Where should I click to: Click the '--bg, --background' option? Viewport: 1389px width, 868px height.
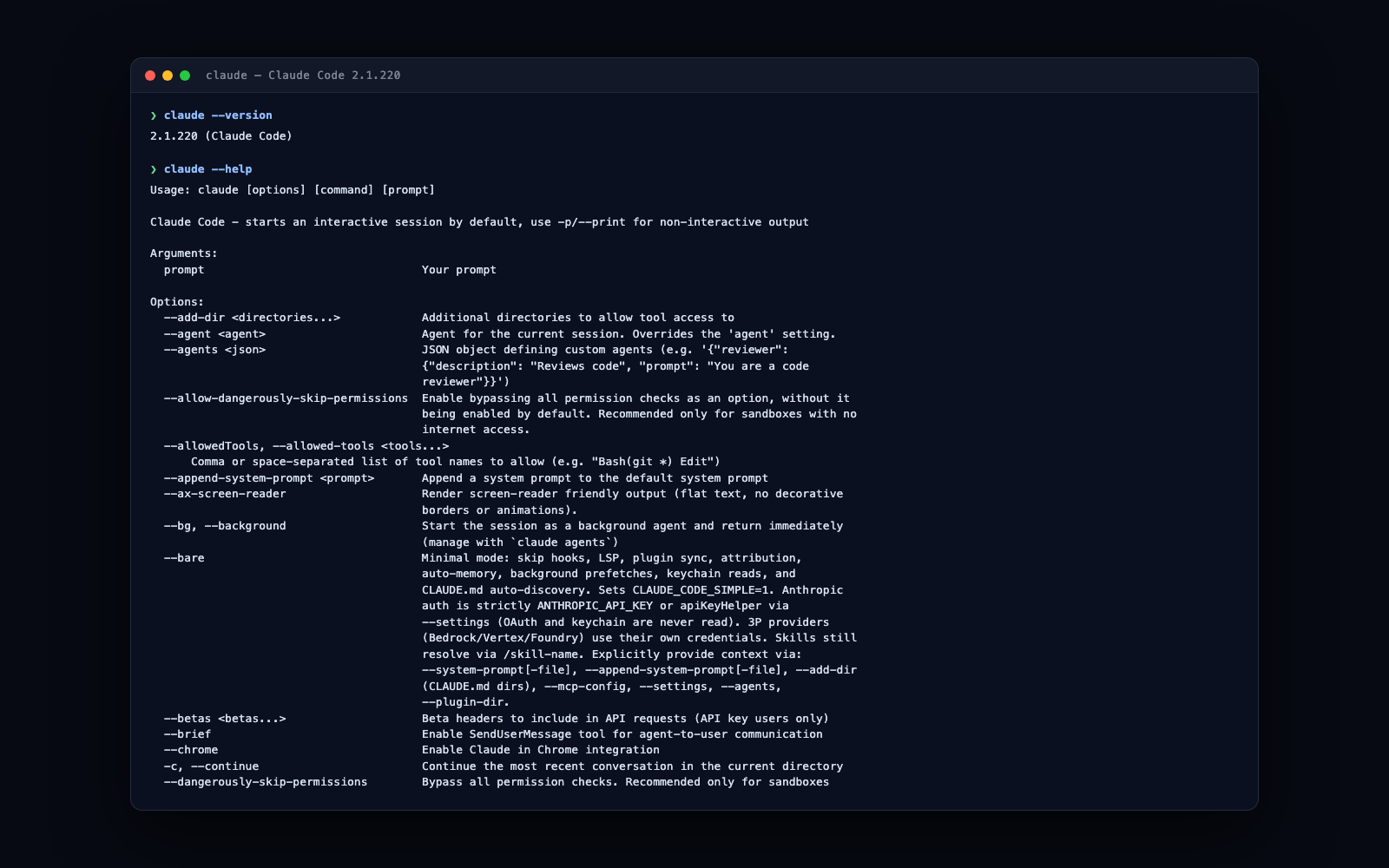225,526
